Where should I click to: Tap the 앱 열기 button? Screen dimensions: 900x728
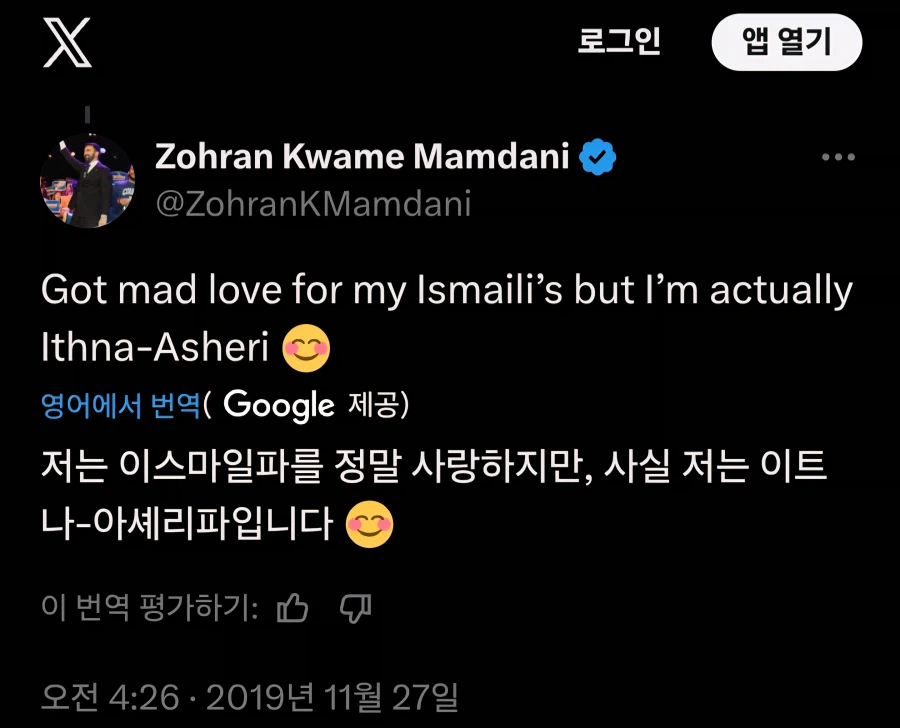click(x=786, y=43)
